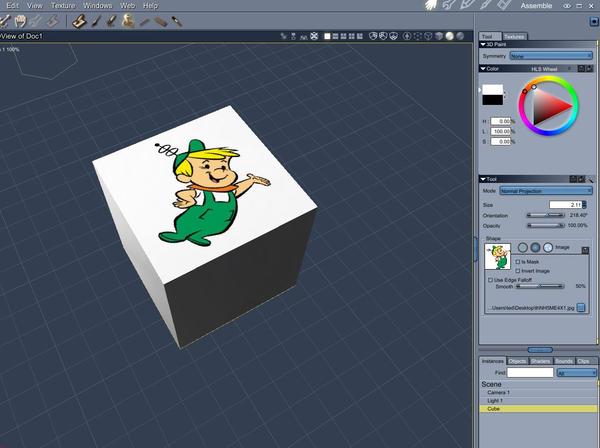Open the Model room wrench icon
Image resolution: width=600 pixels, height=448 pixels.
point(448,5)
